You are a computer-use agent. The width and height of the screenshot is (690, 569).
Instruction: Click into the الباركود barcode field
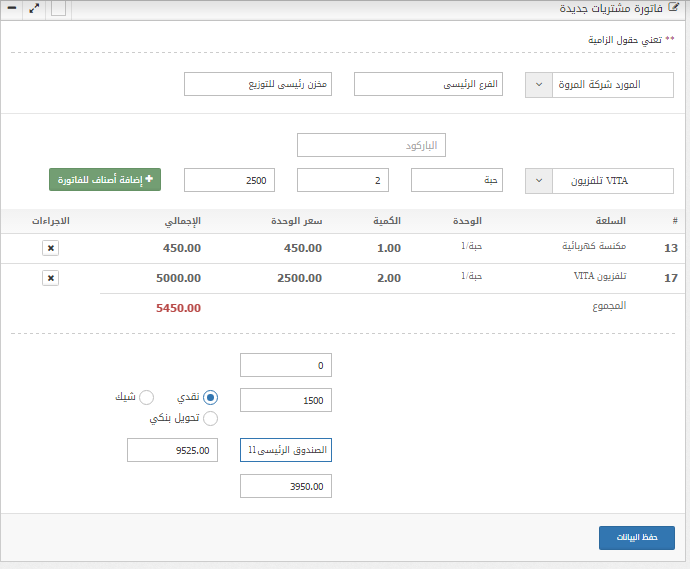click(x=371, y=145)
